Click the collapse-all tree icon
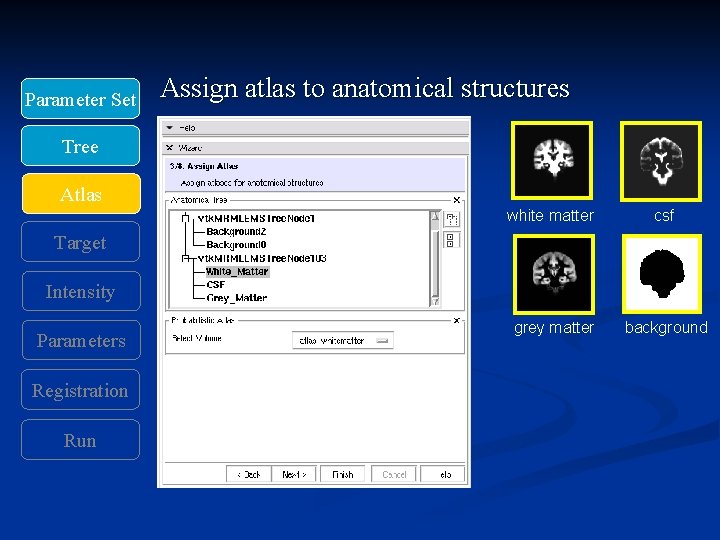720x540 pixels. pos(451,240)
